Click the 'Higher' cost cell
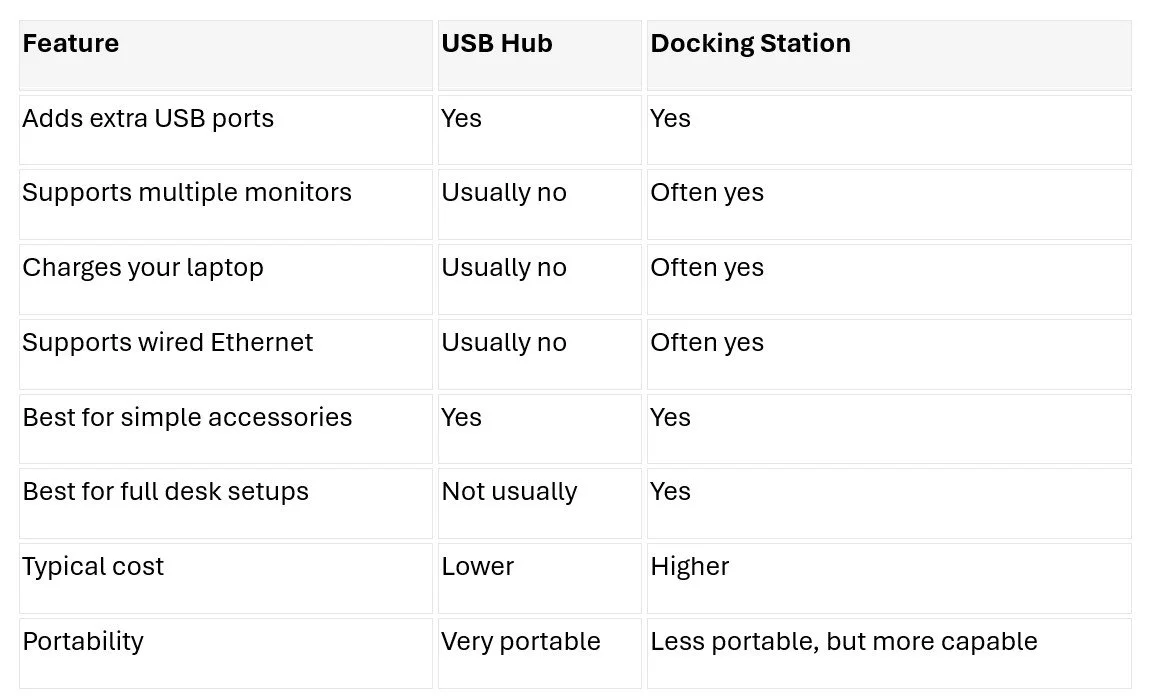 pos(889,578)
